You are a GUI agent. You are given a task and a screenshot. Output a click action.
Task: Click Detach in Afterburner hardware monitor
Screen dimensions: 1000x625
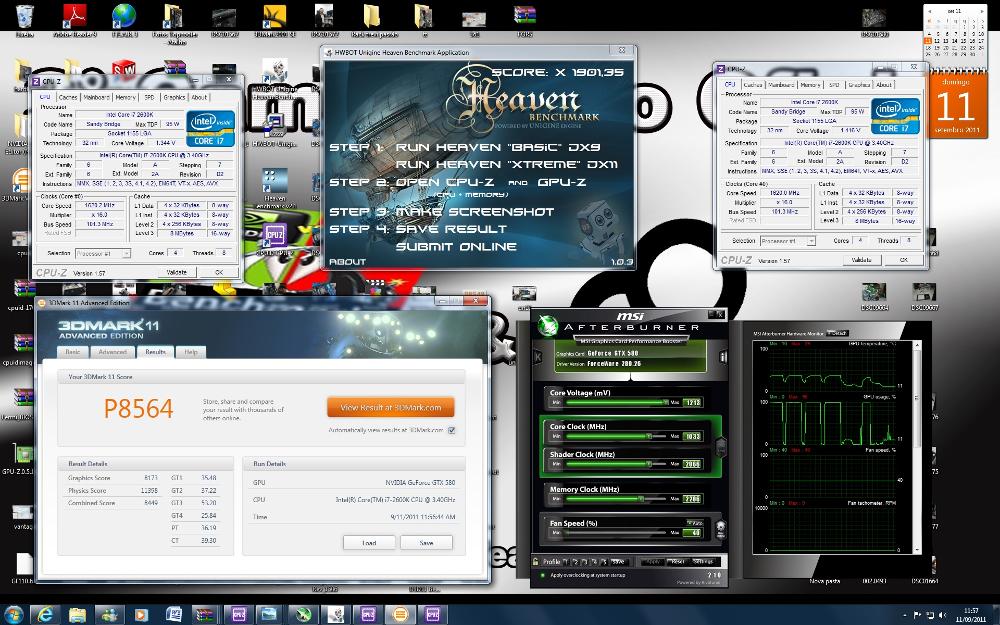point(837,334)
